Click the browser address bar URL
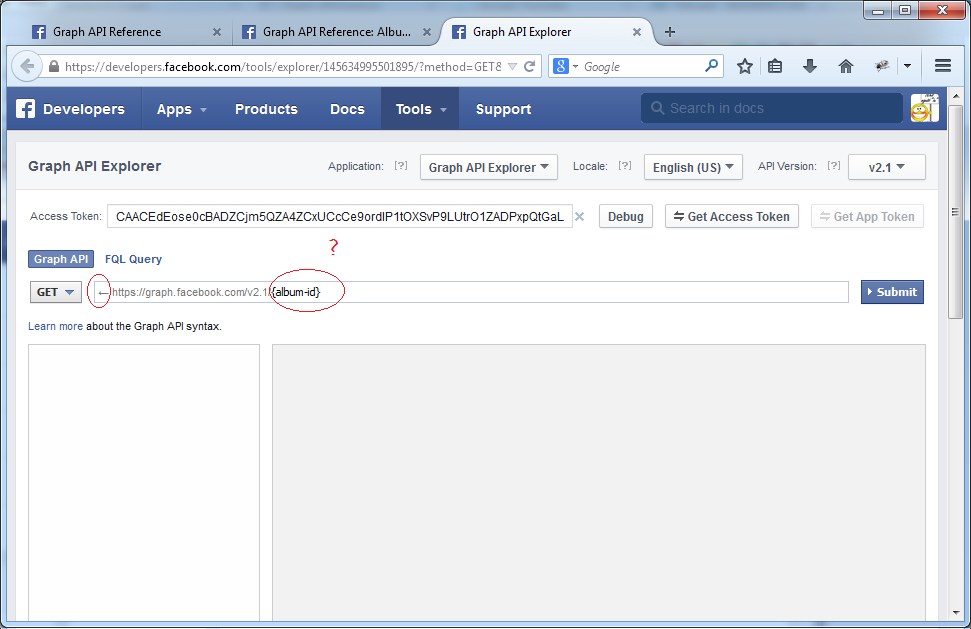 (x=282, y=67)
